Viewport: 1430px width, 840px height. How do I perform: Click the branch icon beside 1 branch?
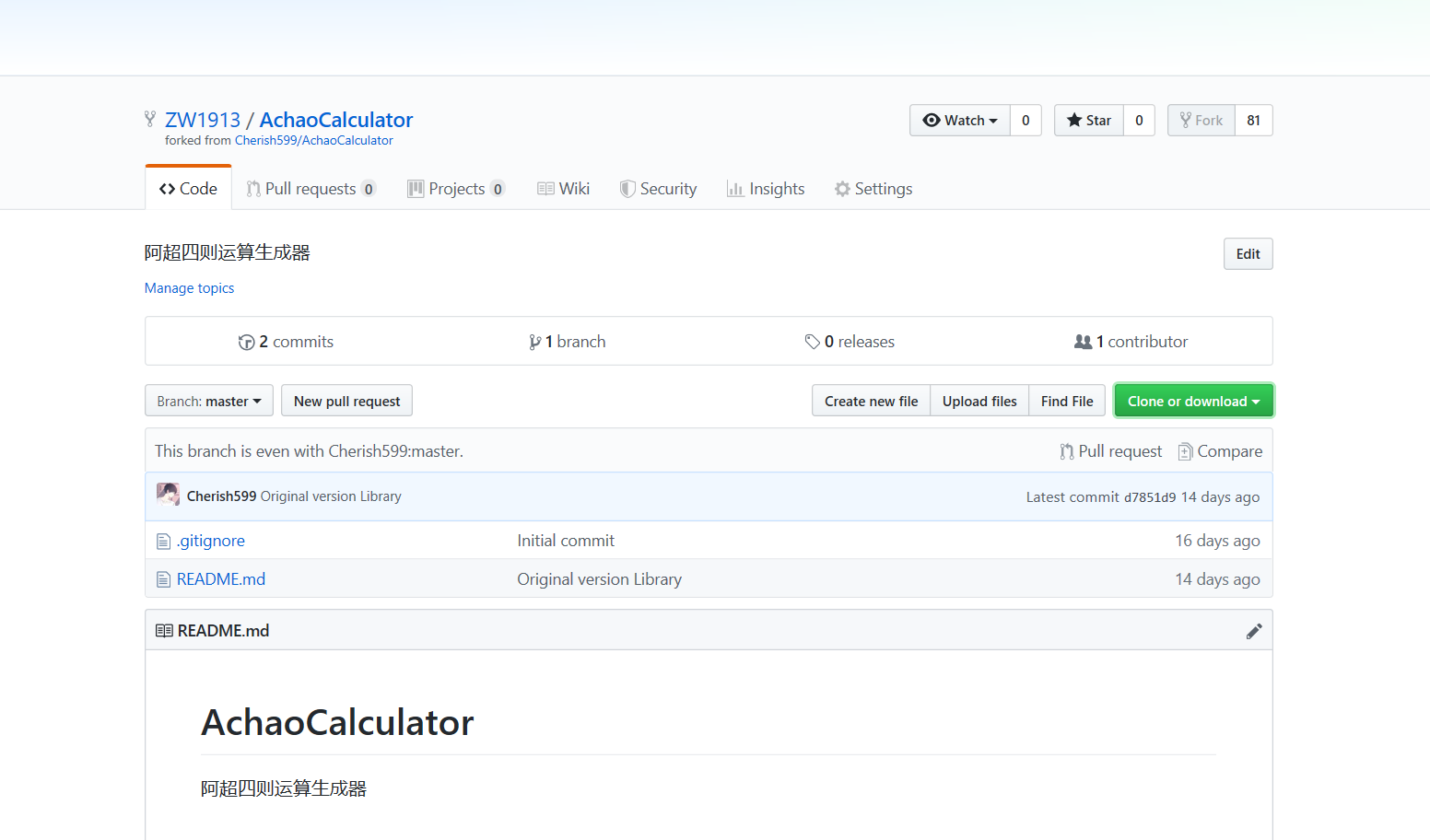click(535, 343)
